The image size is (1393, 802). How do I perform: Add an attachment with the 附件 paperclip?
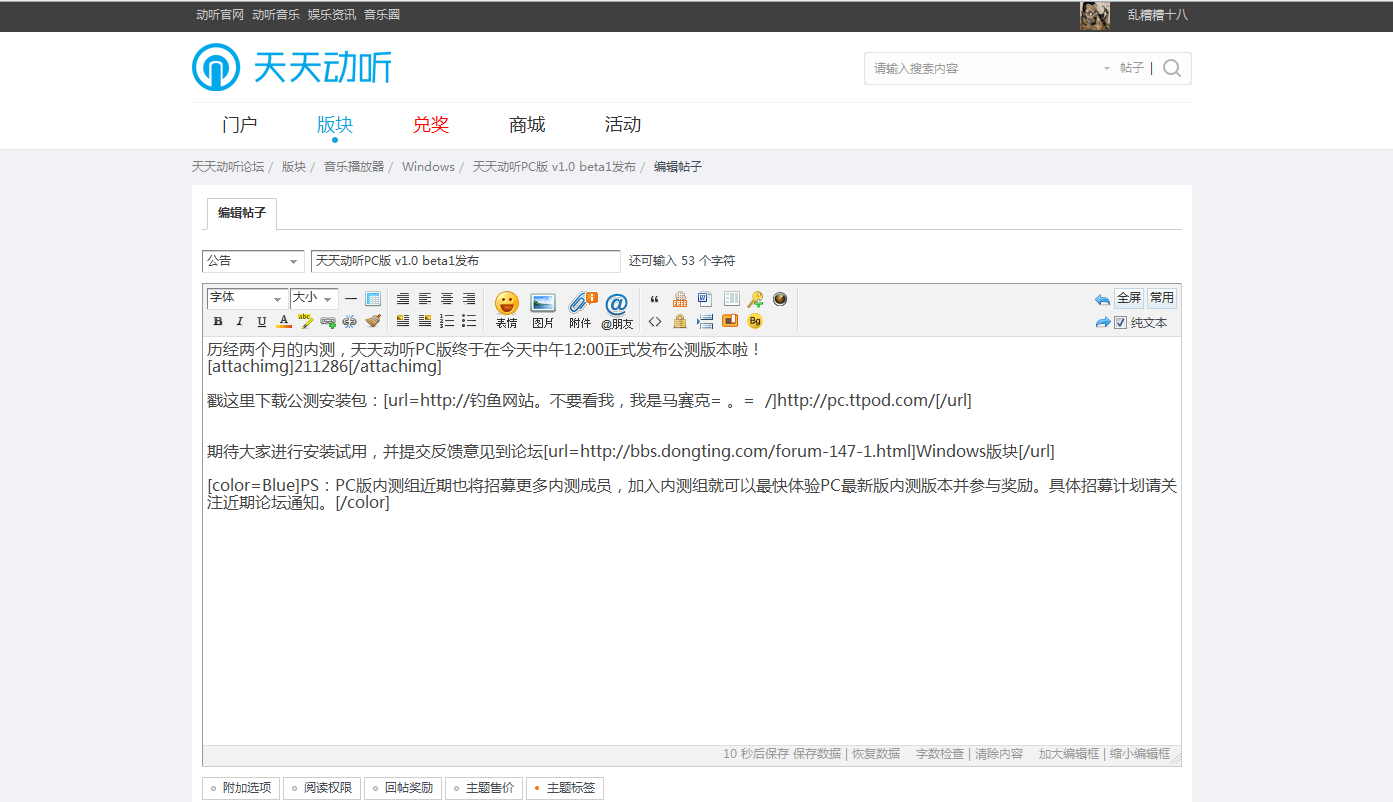[x=581, y=310]
